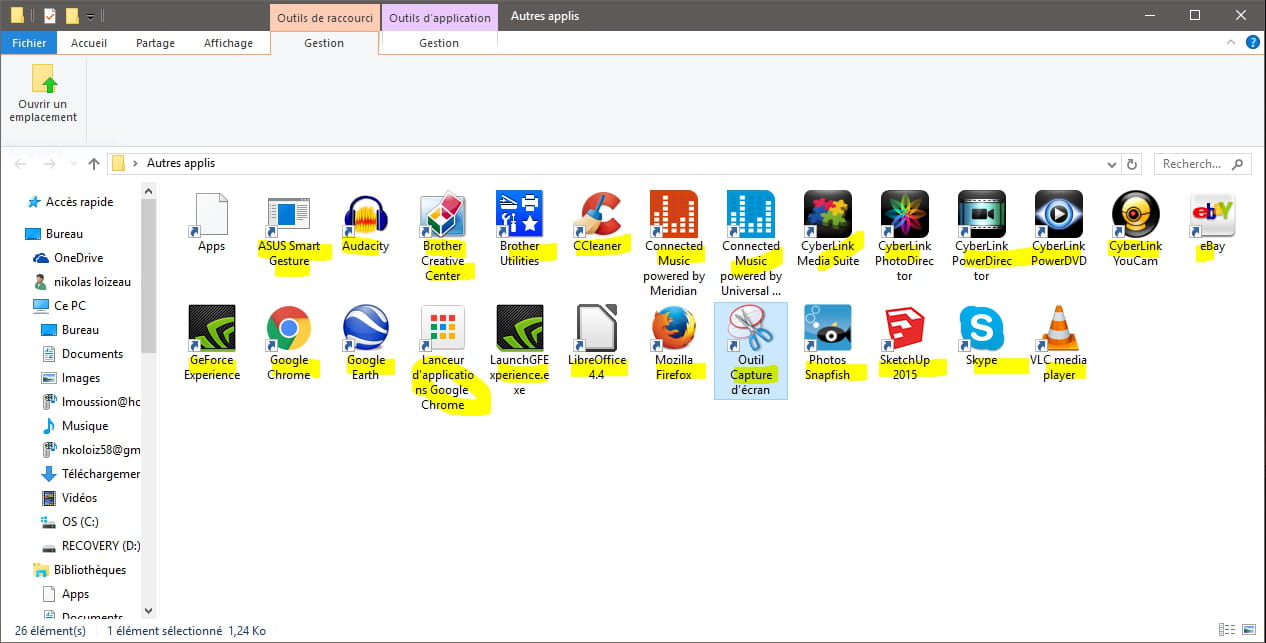This screenshot has height=643, width=1266.
Task: Open Vidéos in navigation pane
Action: (79, 498)
